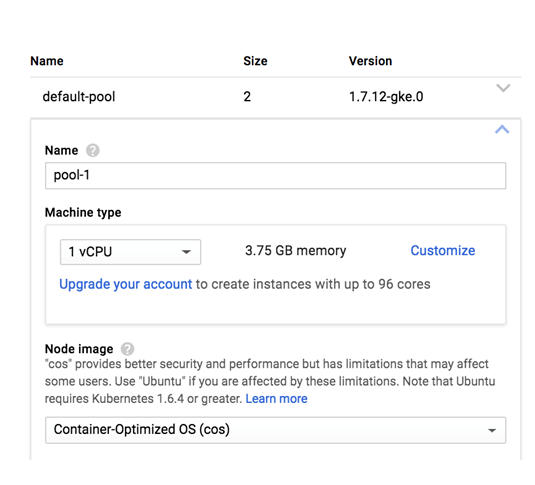Follow the Upgrade your account link
This screenshot has width=535, height=485.
[x=126, y=284]
